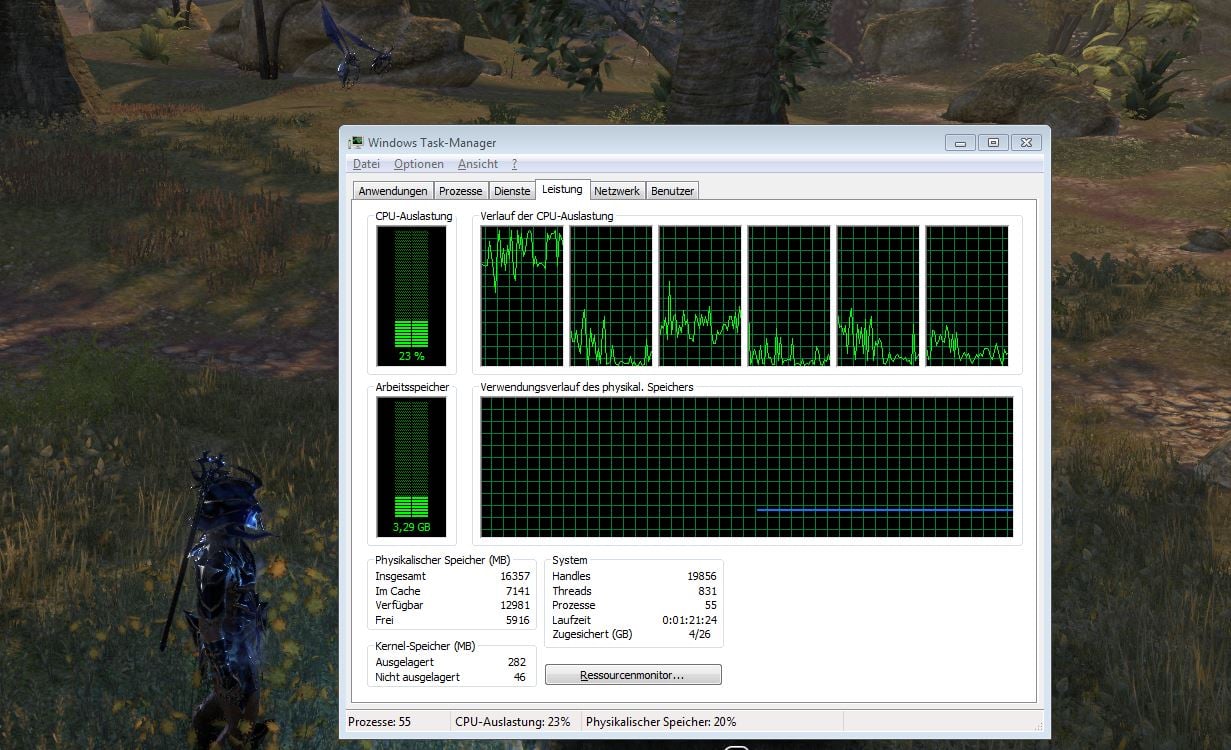Click the Nicht ausgelagert value 46

[519, 677]
